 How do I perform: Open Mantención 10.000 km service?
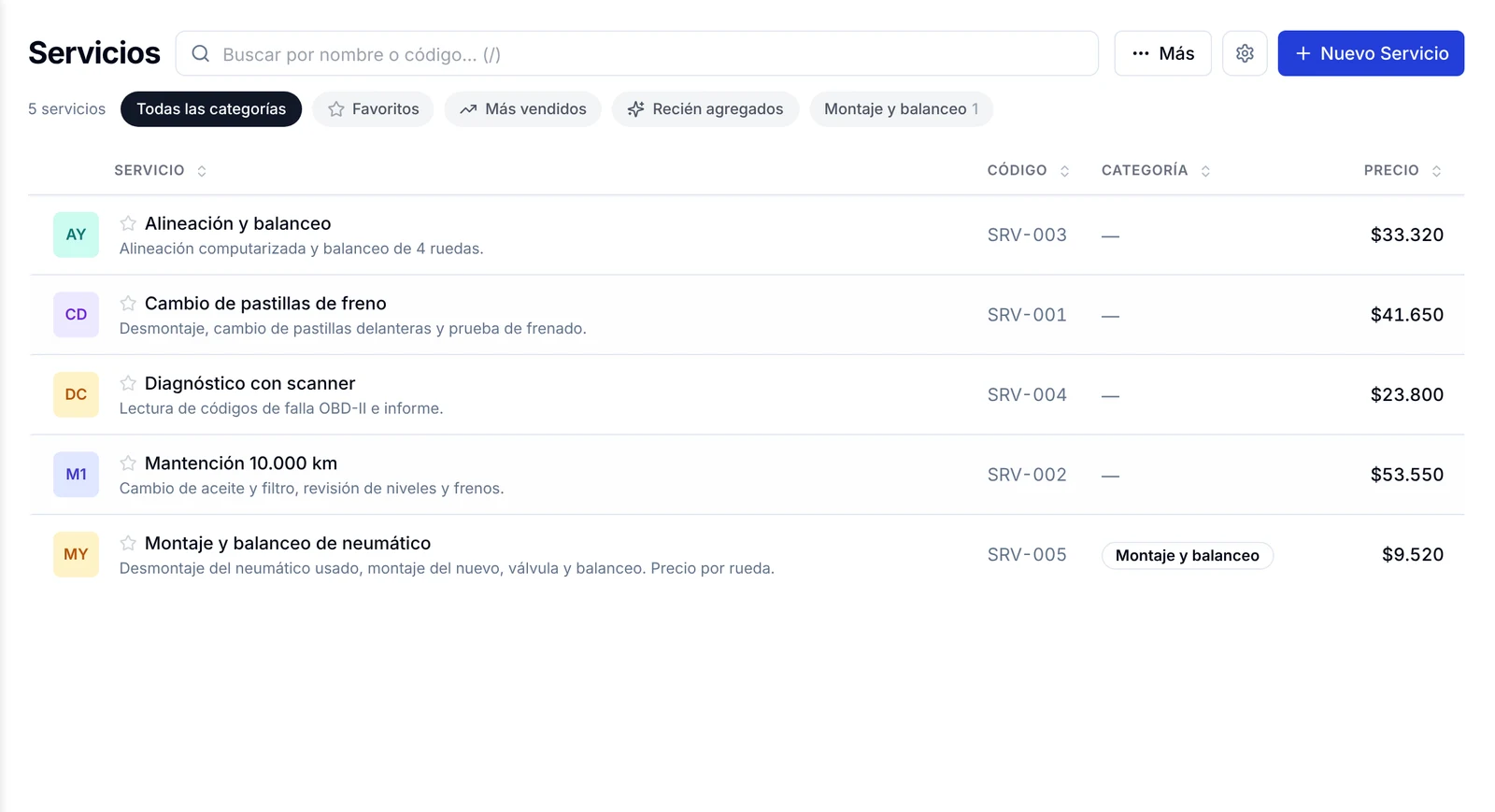pyautogui.click(x=241, y=463)
